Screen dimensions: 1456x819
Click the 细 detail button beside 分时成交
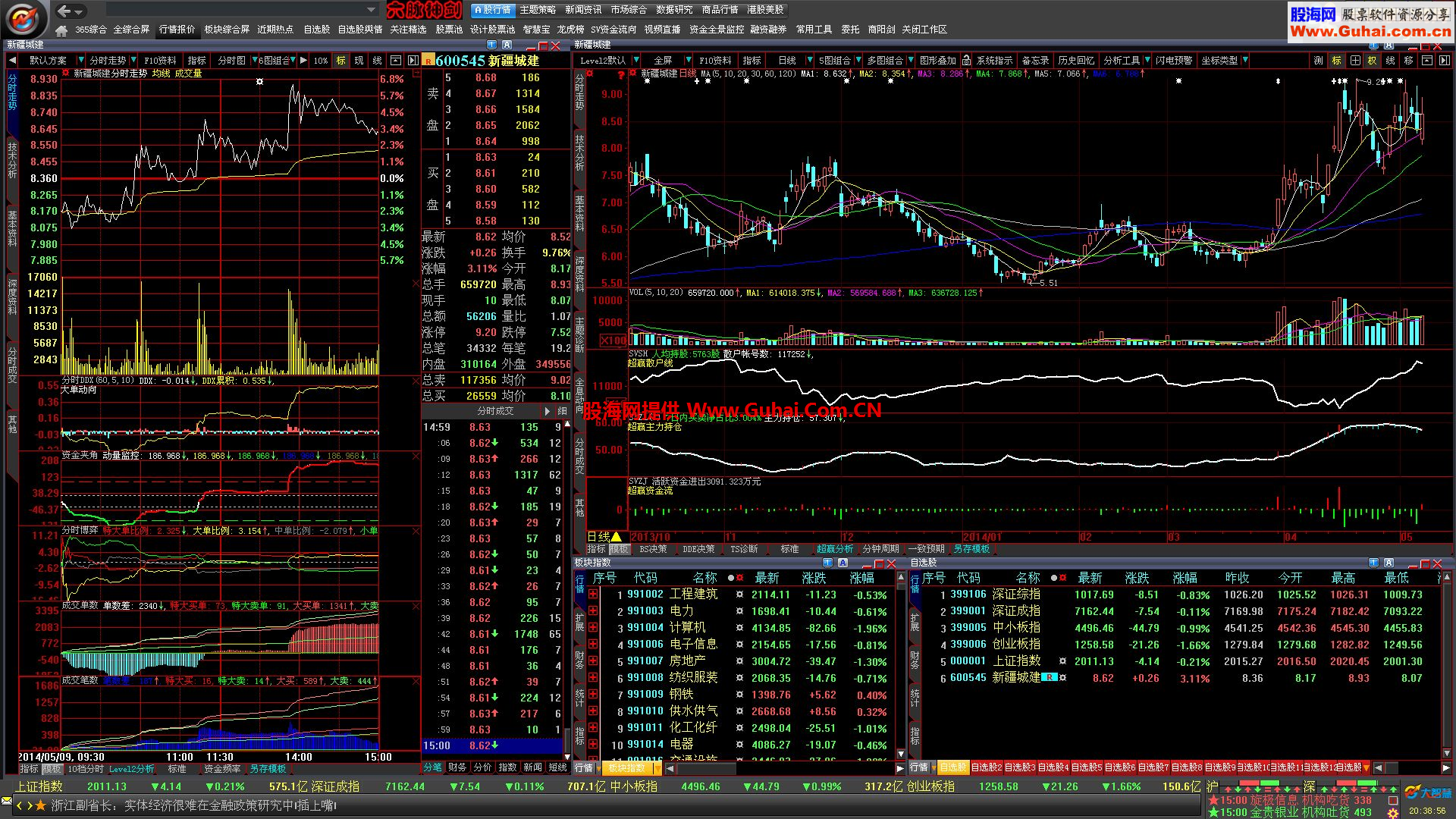[562, 410]
